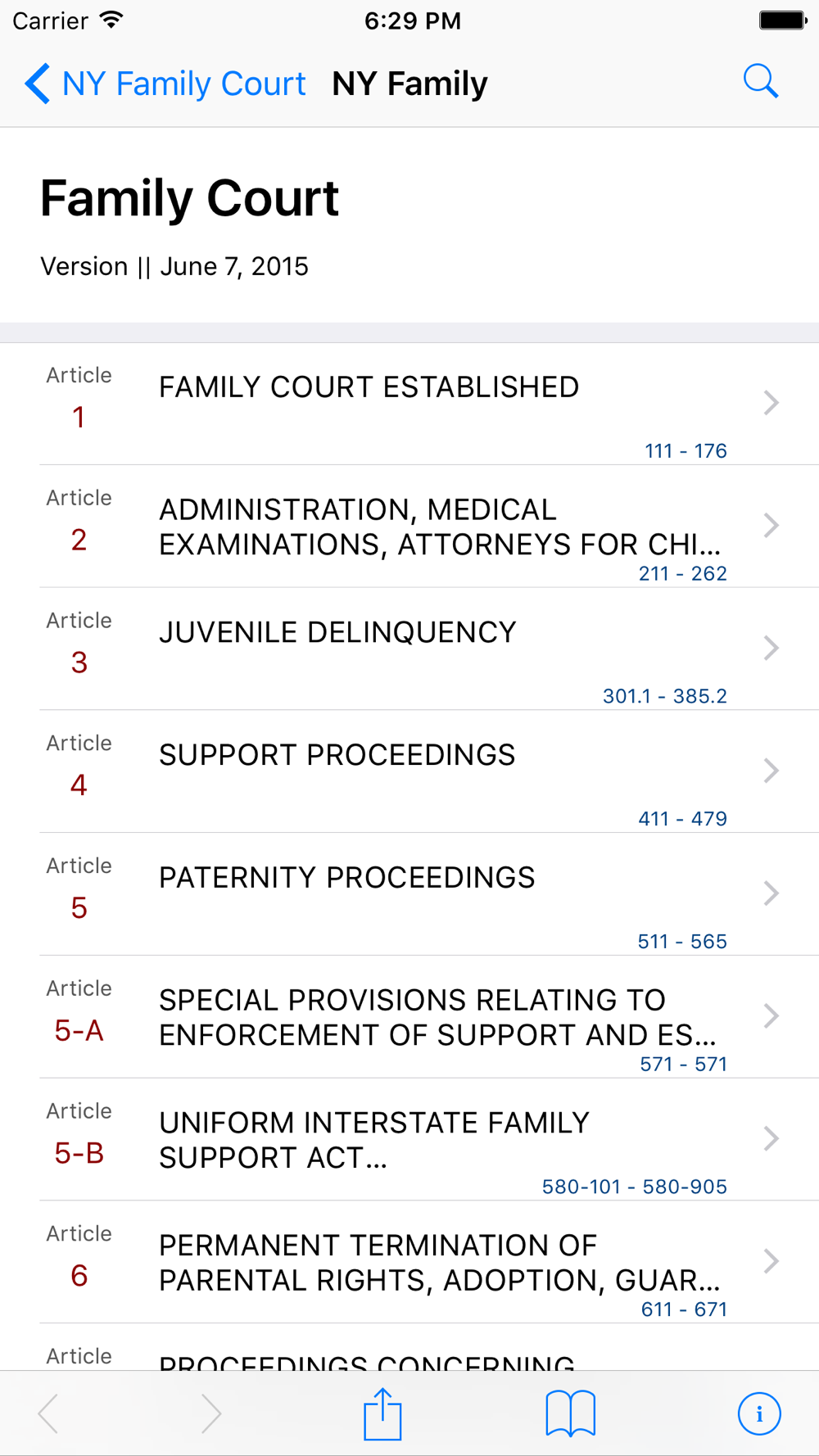Click the Wi-Fi status icon
This screenshot has width=819, height=1456.
[x=111, y=20]
